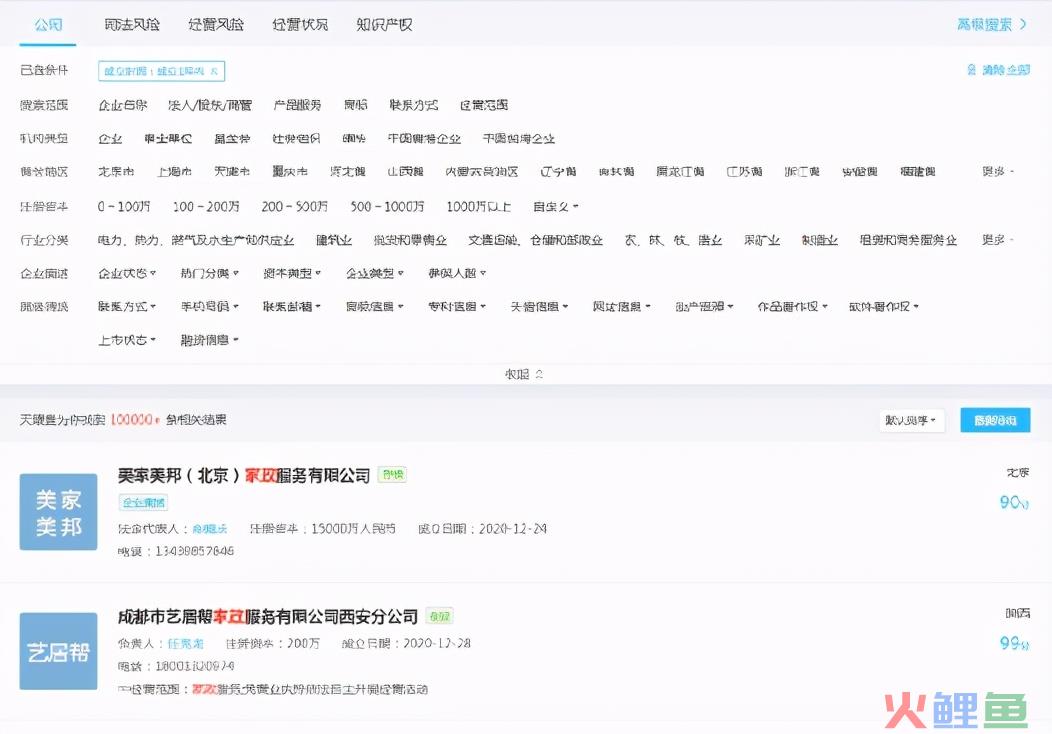This screenshot has width=1052, height=734.
Task: Open the 联系邮箱 filter dropdown
Action: [x=292, y=307]
